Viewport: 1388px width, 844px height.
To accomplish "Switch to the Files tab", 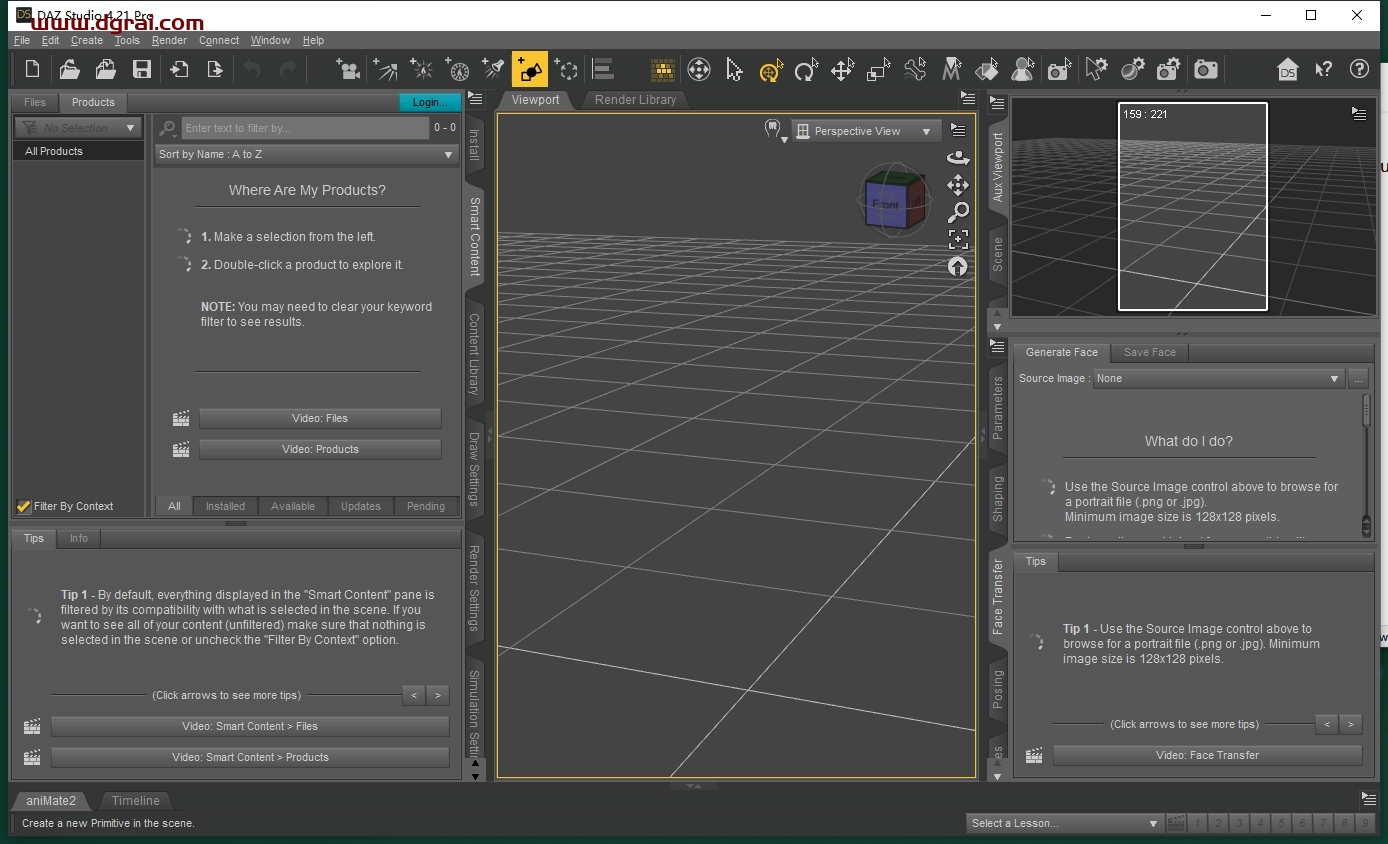I will click(x=35, y=102).
